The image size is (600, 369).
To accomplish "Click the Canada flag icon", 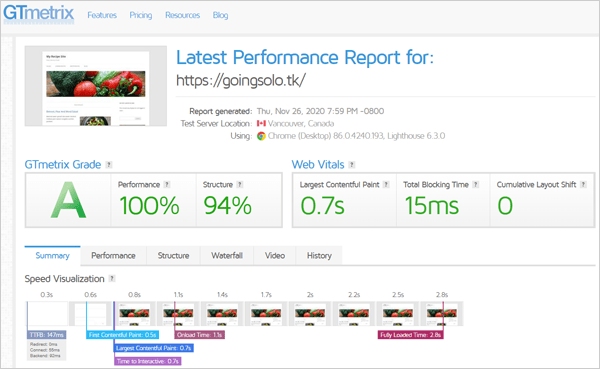I will pos(261,123).
